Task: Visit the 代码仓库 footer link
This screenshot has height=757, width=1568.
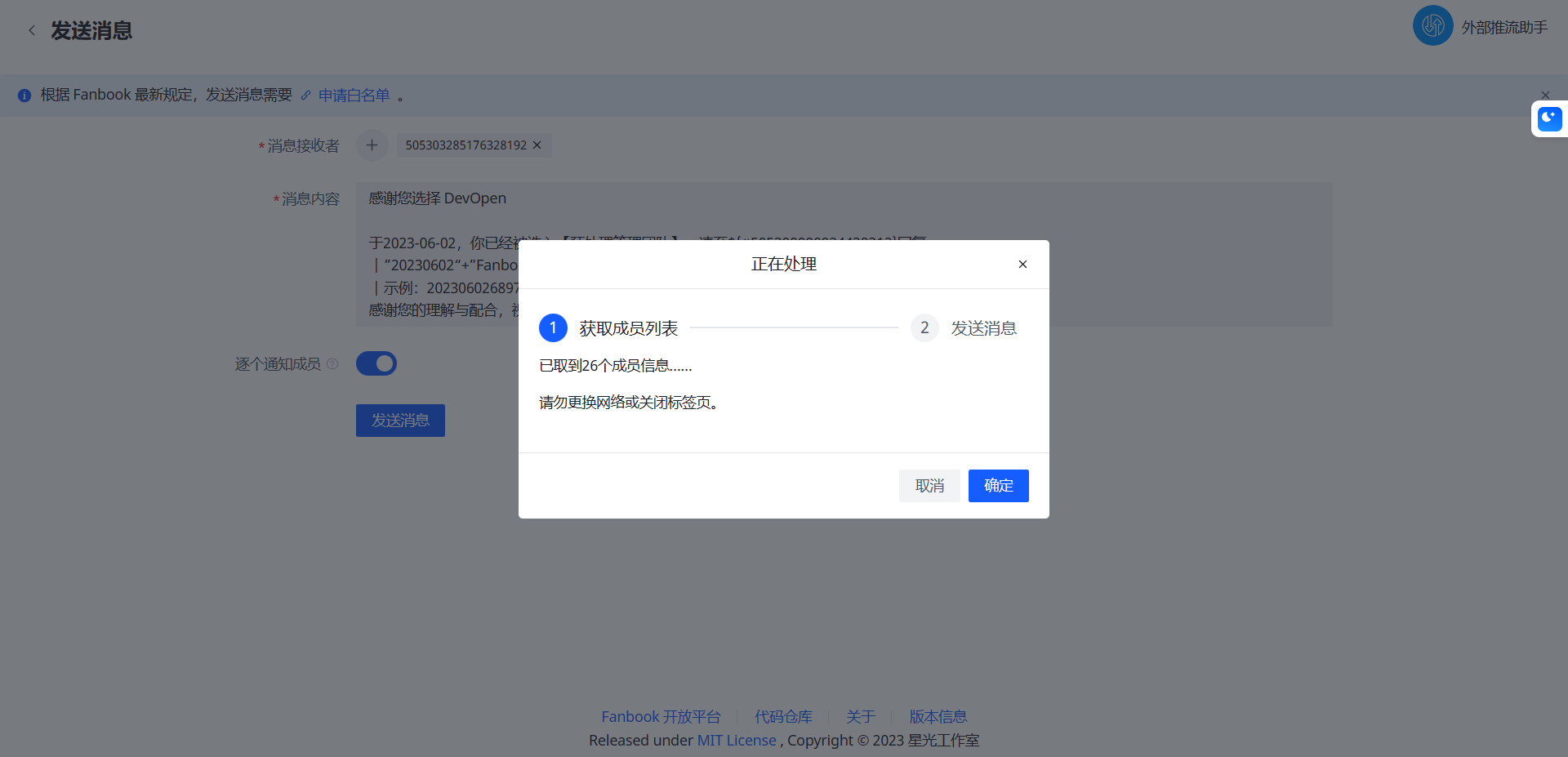Action: pyautogui.click(x=783, y=716)
